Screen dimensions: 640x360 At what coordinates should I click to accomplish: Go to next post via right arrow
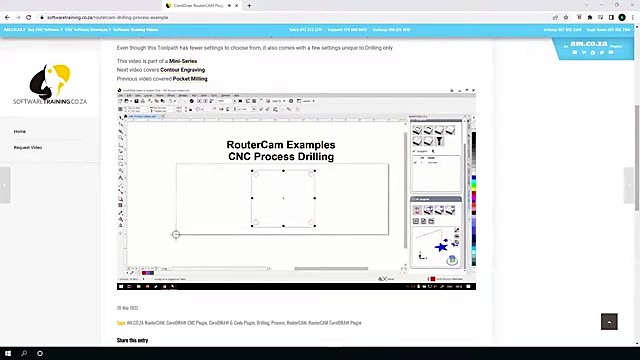629,185
